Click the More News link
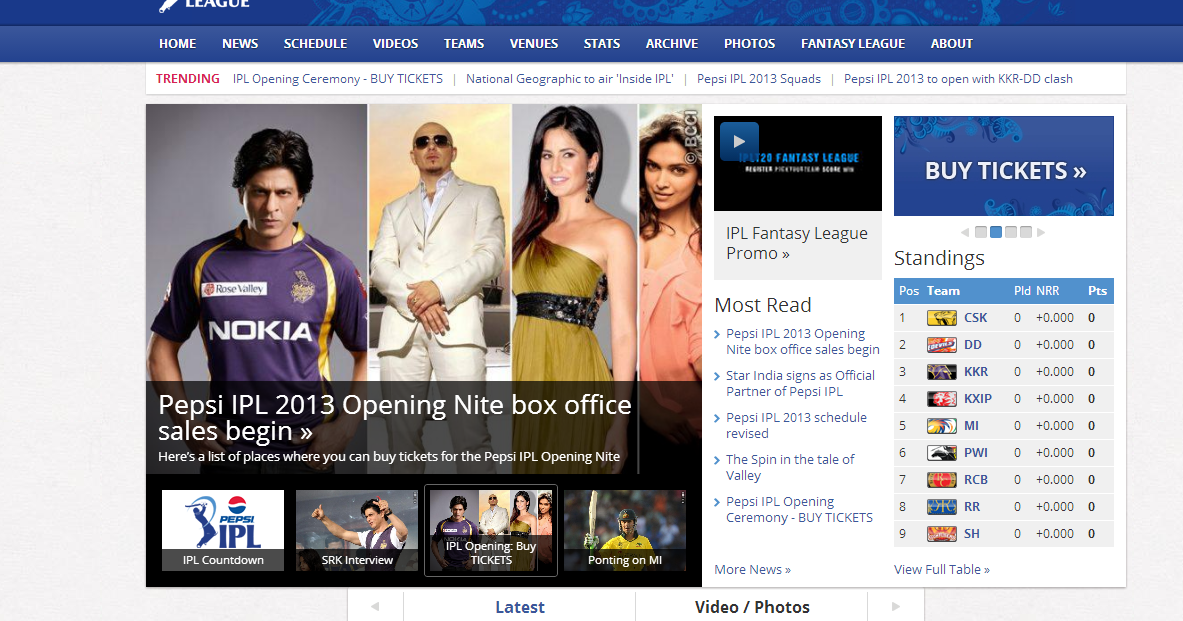Screen dimensions: 1183x621 [x=752, y=570]
